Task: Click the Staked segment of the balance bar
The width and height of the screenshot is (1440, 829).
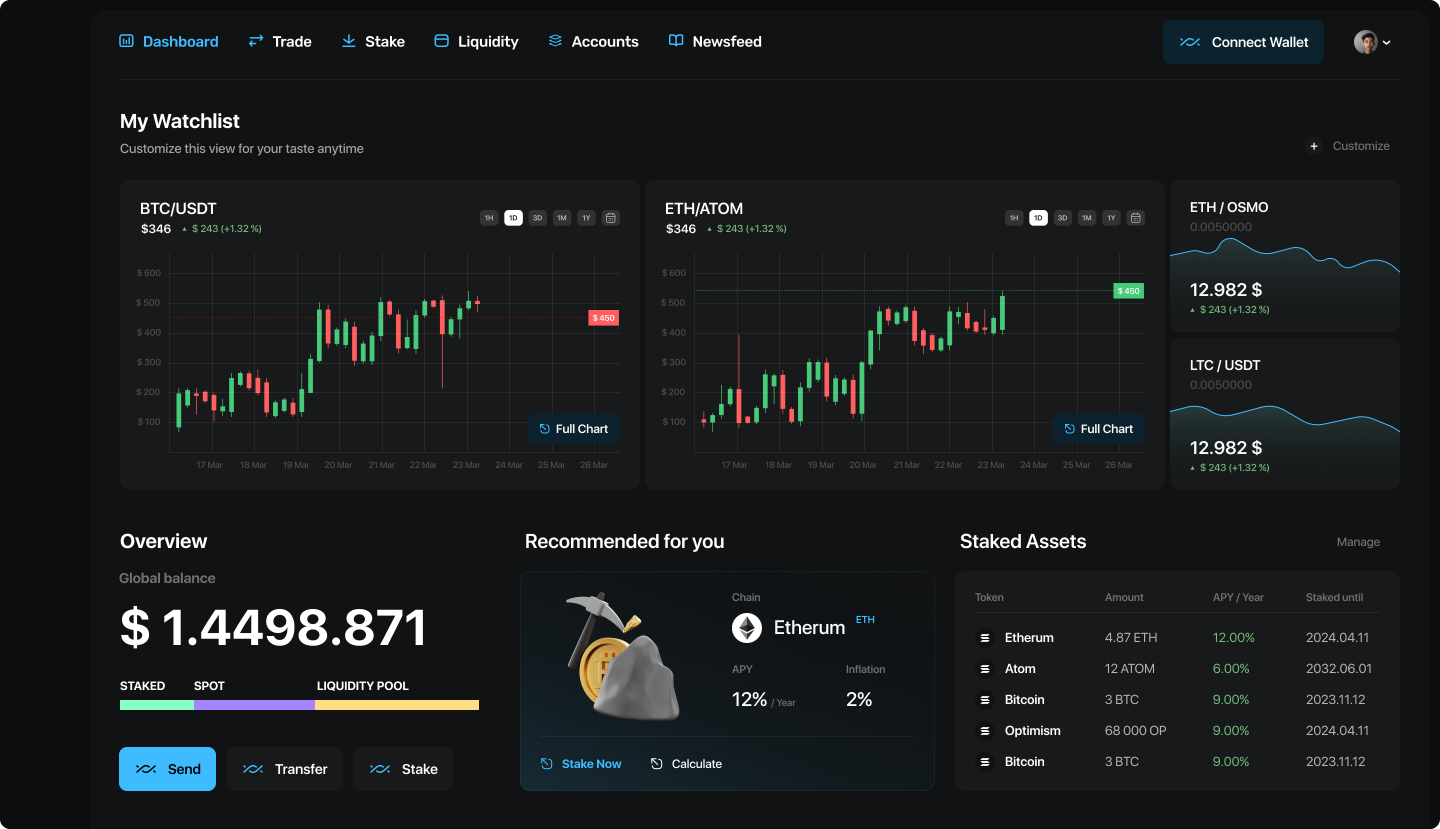Action: 156,704
